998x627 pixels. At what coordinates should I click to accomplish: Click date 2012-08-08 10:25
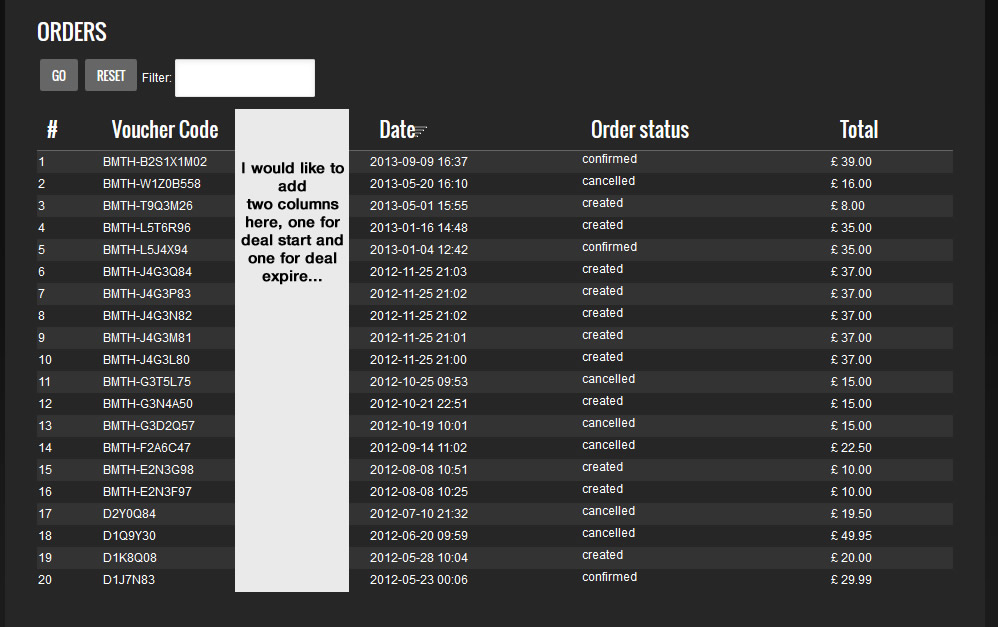(x=419, y=491)
